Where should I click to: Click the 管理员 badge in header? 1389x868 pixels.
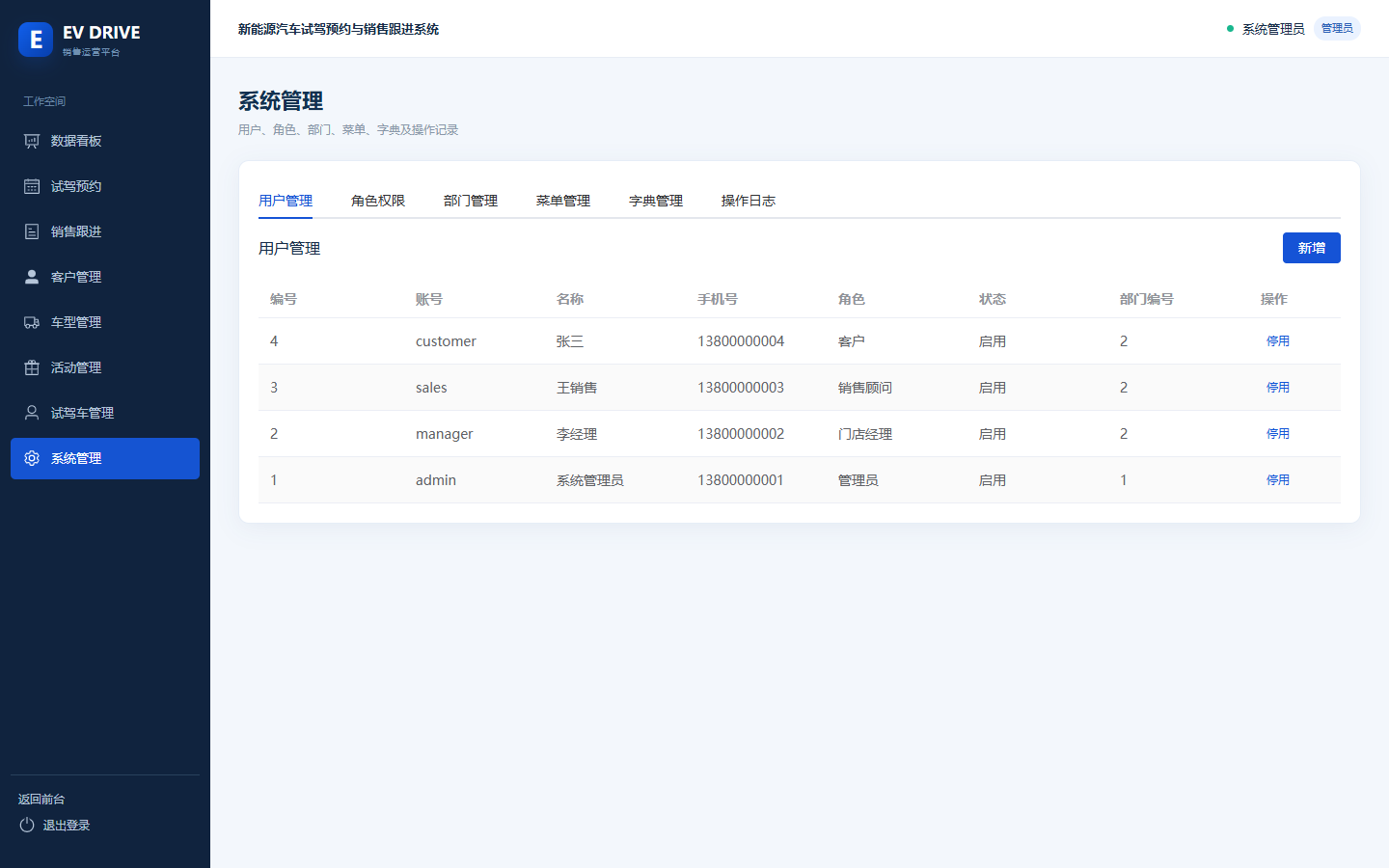[x=1337, y=29]
